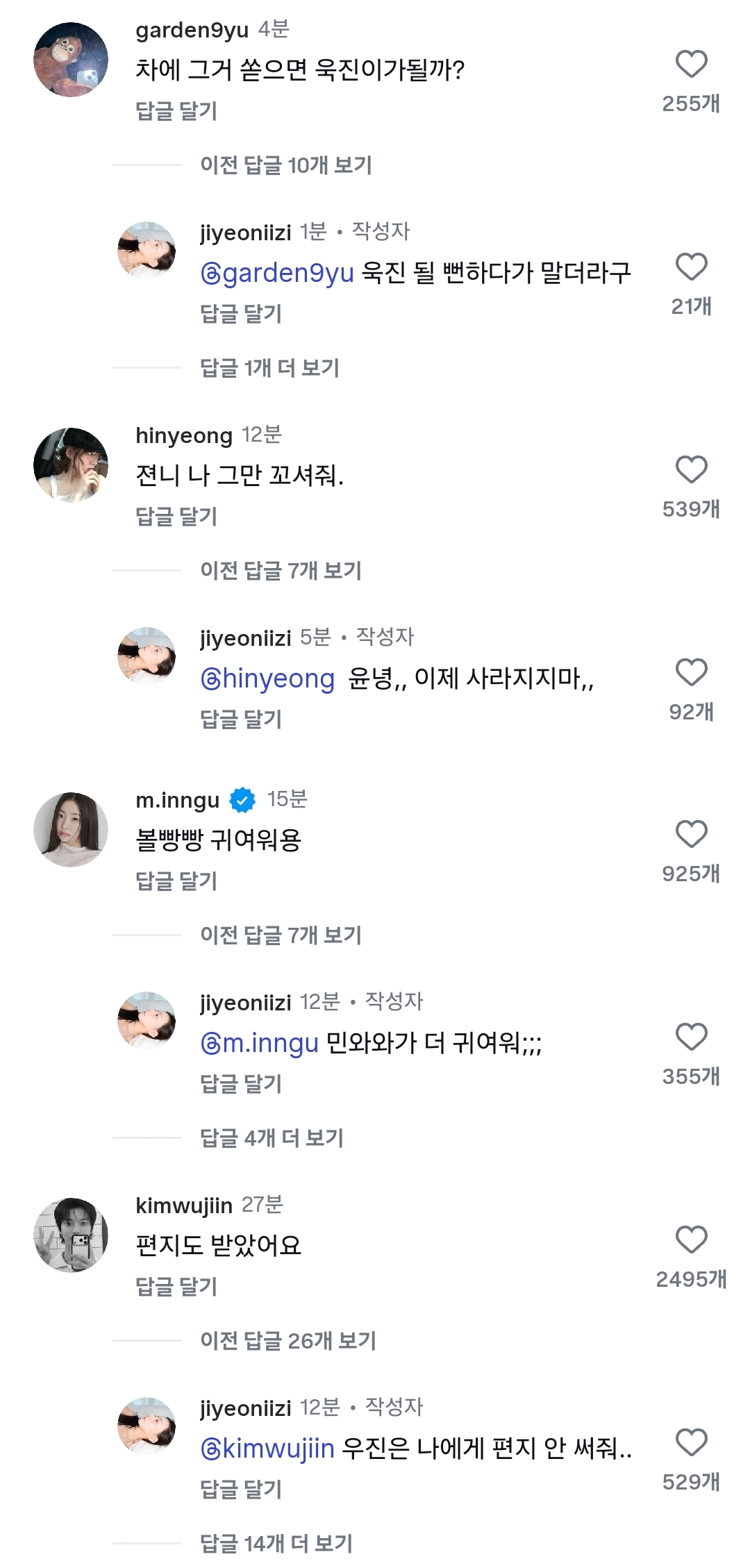Open kimwujiin's profile picture
This screenshot has width=750, height=1568.
click(x=71, y=1235)
